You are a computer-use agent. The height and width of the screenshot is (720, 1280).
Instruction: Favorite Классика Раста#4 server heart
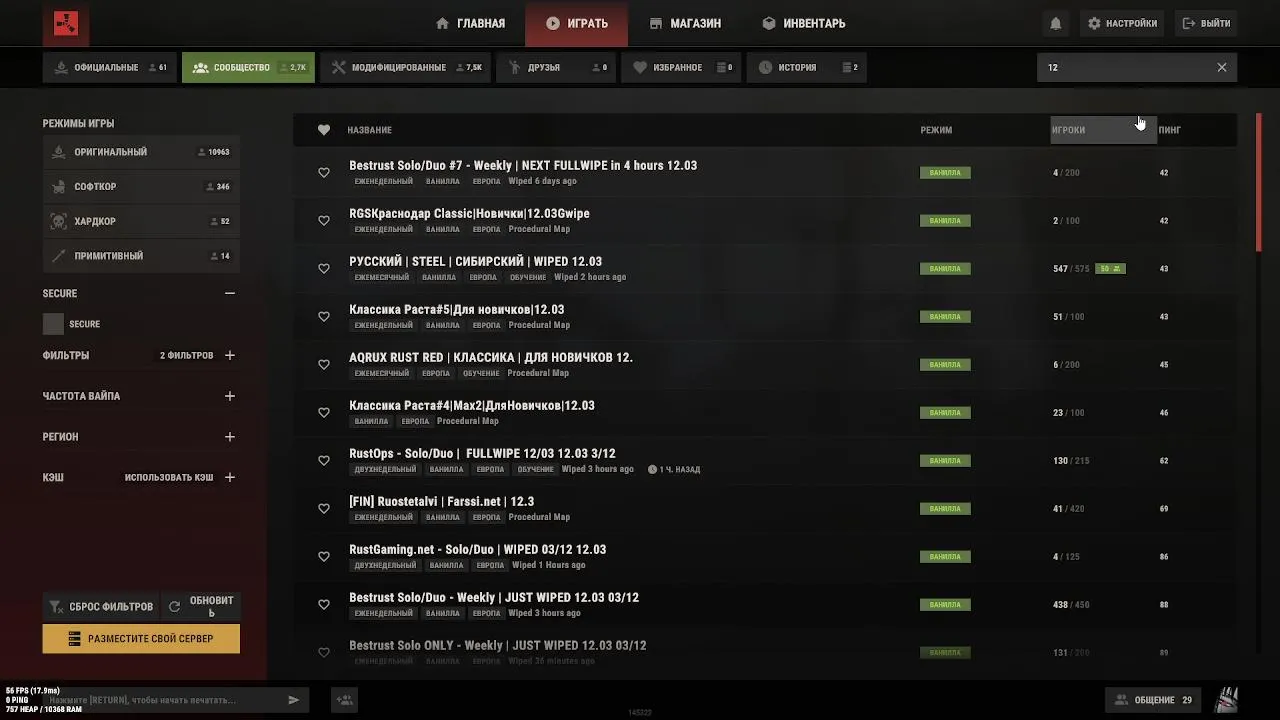pos(324,413)
